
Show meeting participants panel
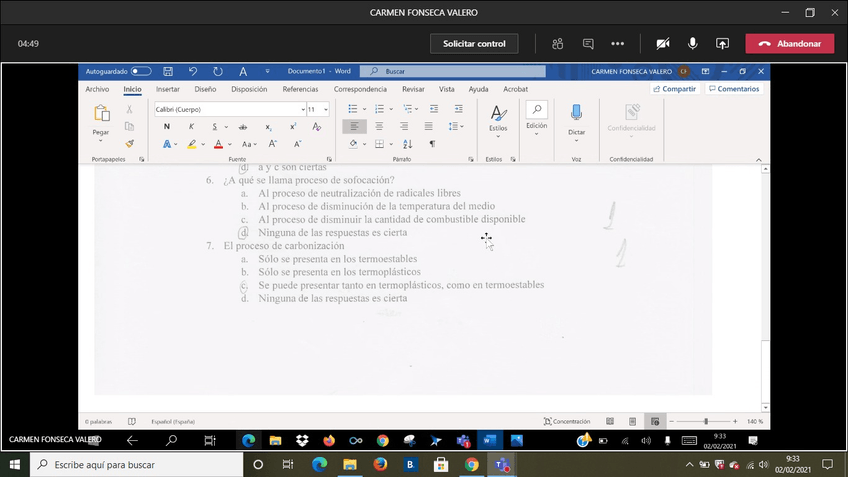[x=557, y=44]
